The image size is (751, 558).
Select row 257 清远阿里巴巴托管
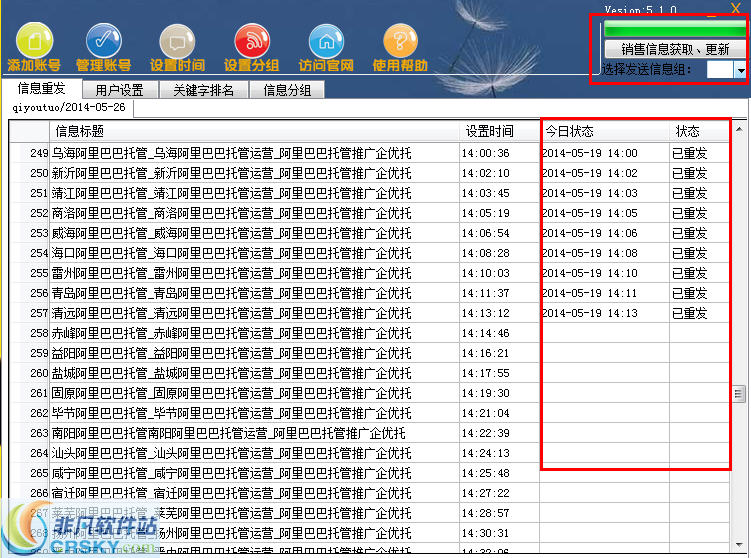tap(369, 313)
